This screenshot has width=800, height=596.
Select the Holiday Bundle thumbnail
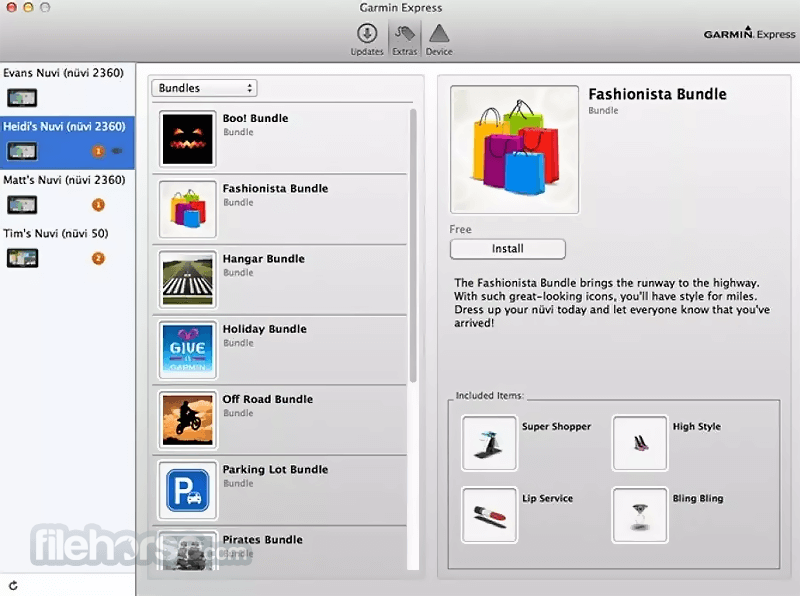pos(187,350)
